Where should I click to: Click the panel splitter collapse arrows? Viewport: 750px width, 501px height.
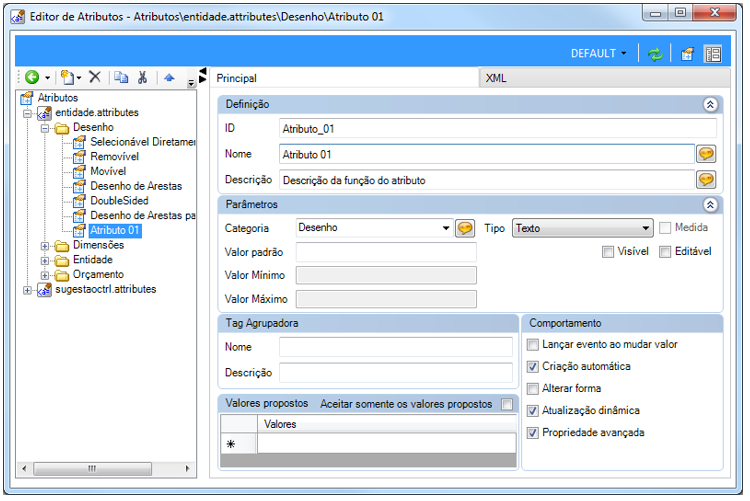click(x=203, y=75)
